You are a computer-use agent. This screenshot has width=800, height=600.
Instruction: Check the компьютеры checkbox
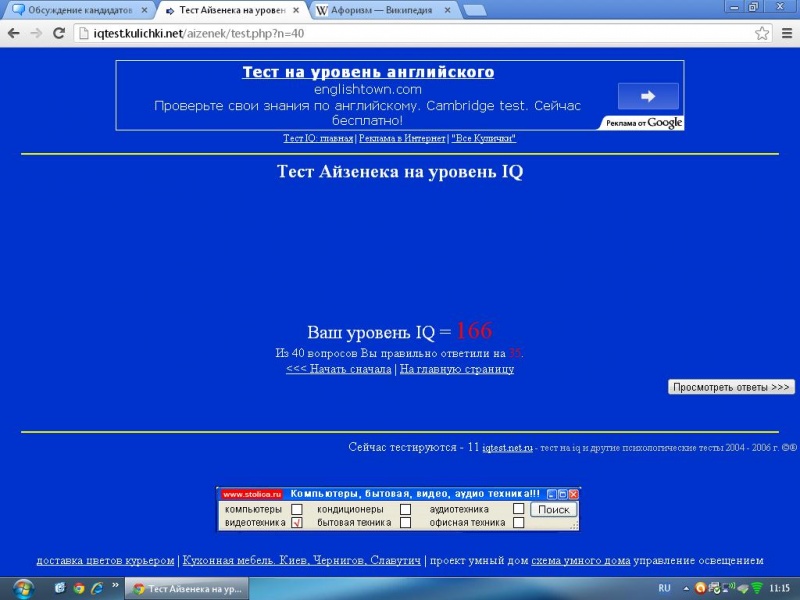point(296,509)
